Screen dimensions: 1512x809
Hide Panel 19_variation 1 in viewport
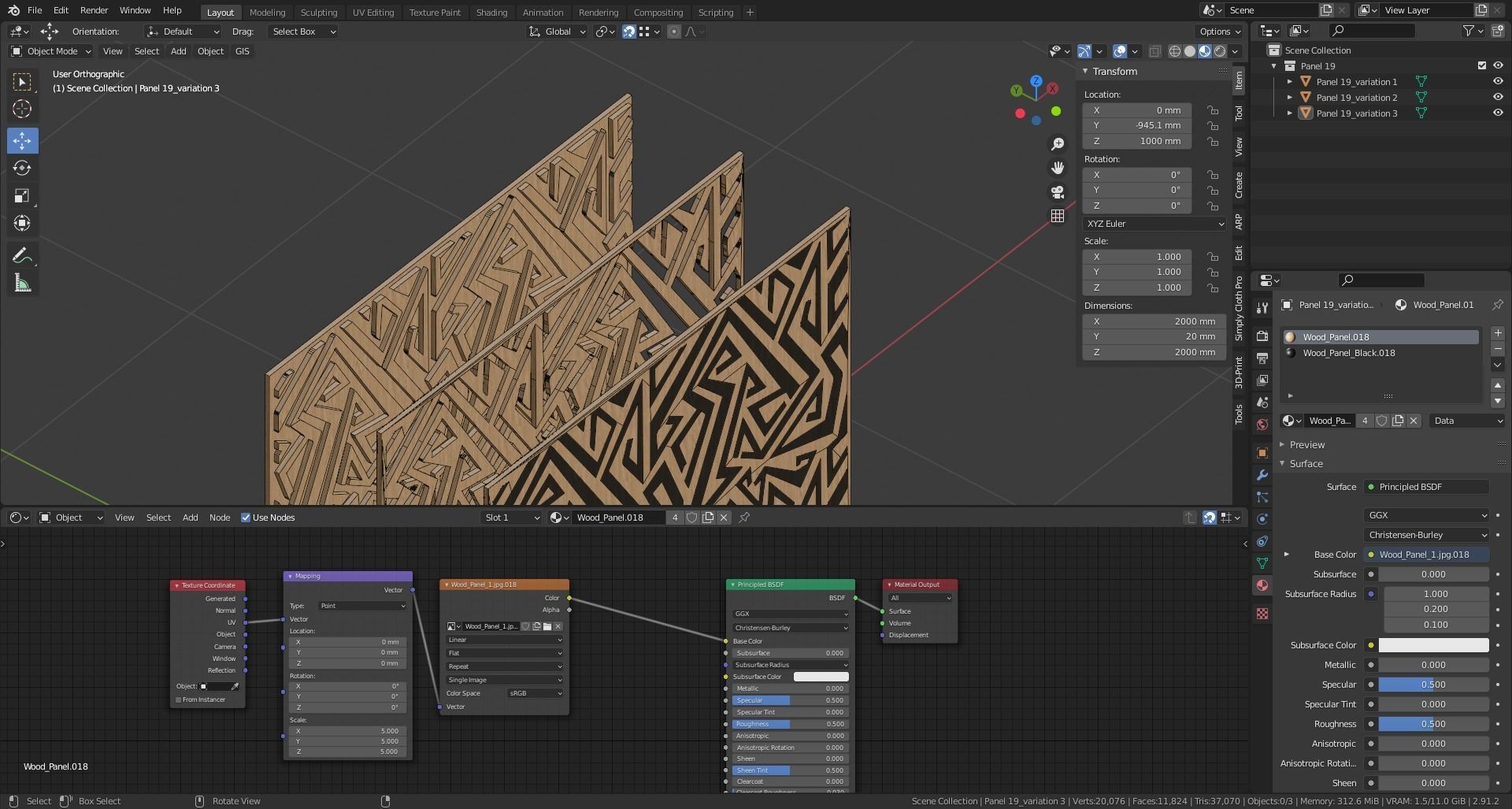click(x=1498, y=81)
